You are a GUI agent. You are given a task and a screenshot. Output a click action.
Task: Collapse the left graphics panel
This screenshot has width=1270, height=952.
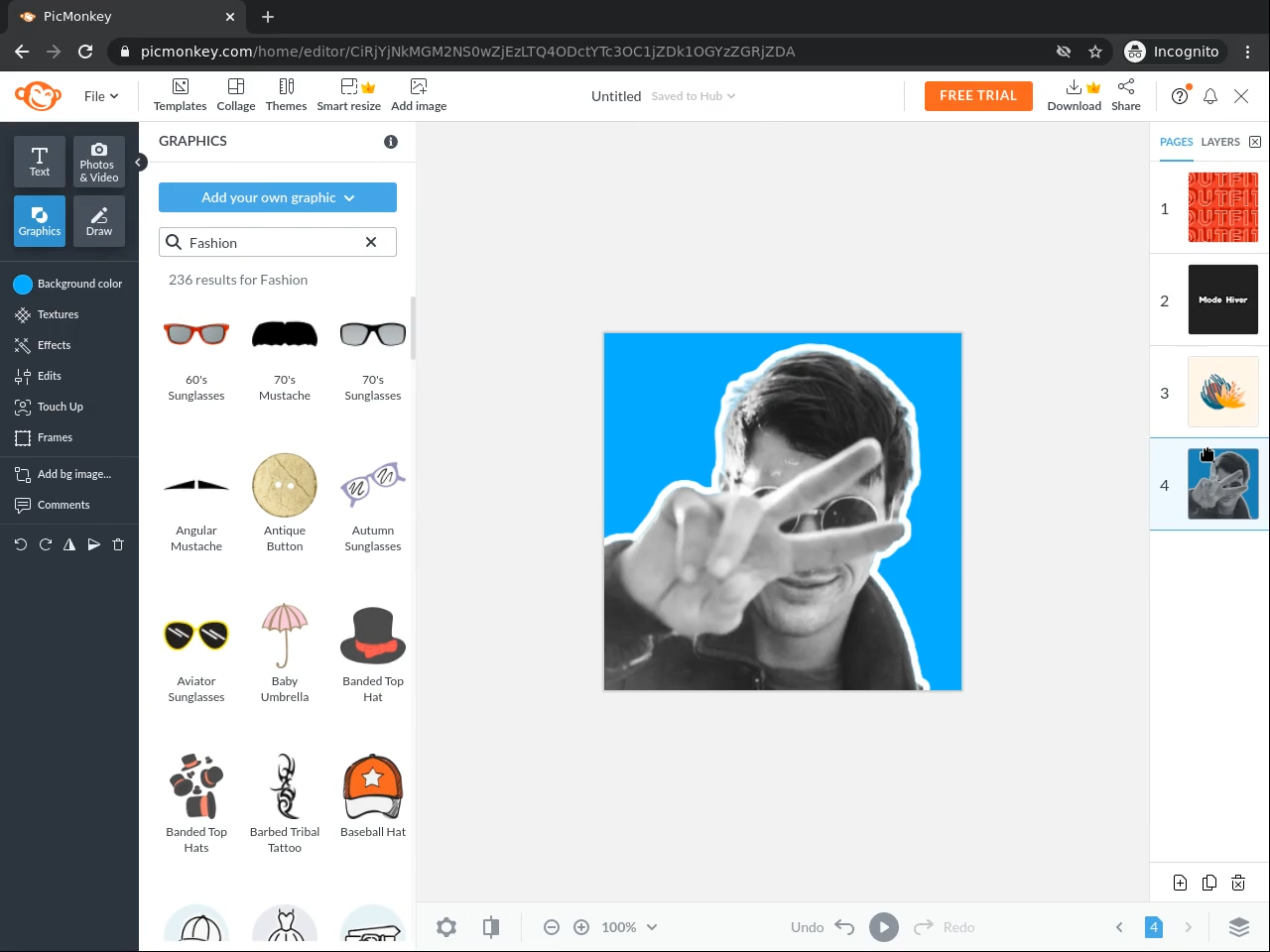140,162
